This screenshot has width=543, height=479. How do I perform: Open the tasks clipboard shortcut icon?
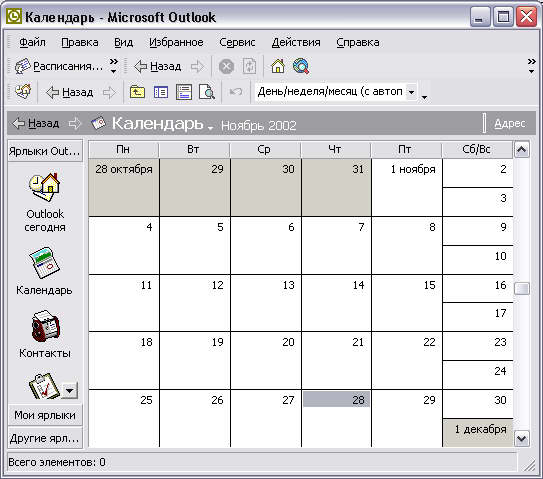44,386
